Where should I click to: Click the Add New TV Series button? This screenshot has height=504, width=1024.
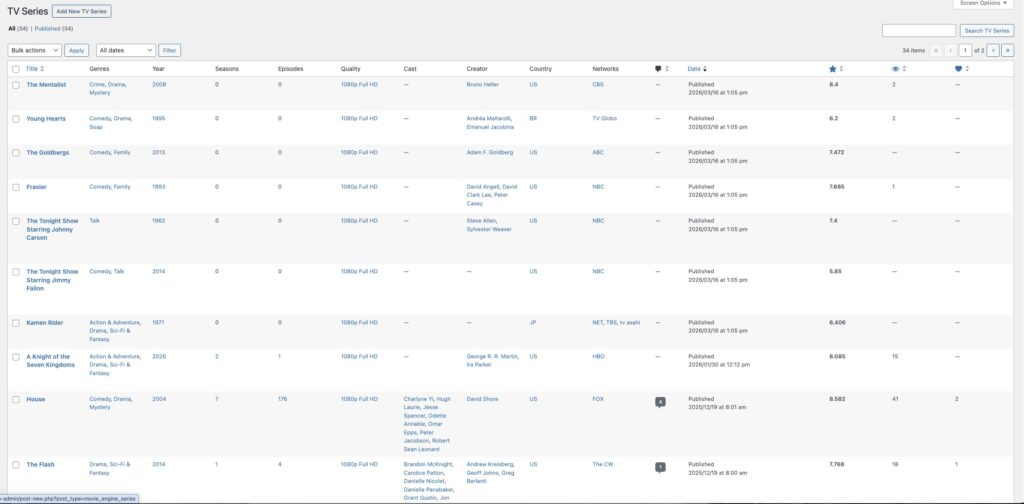(x=83, y=11)
